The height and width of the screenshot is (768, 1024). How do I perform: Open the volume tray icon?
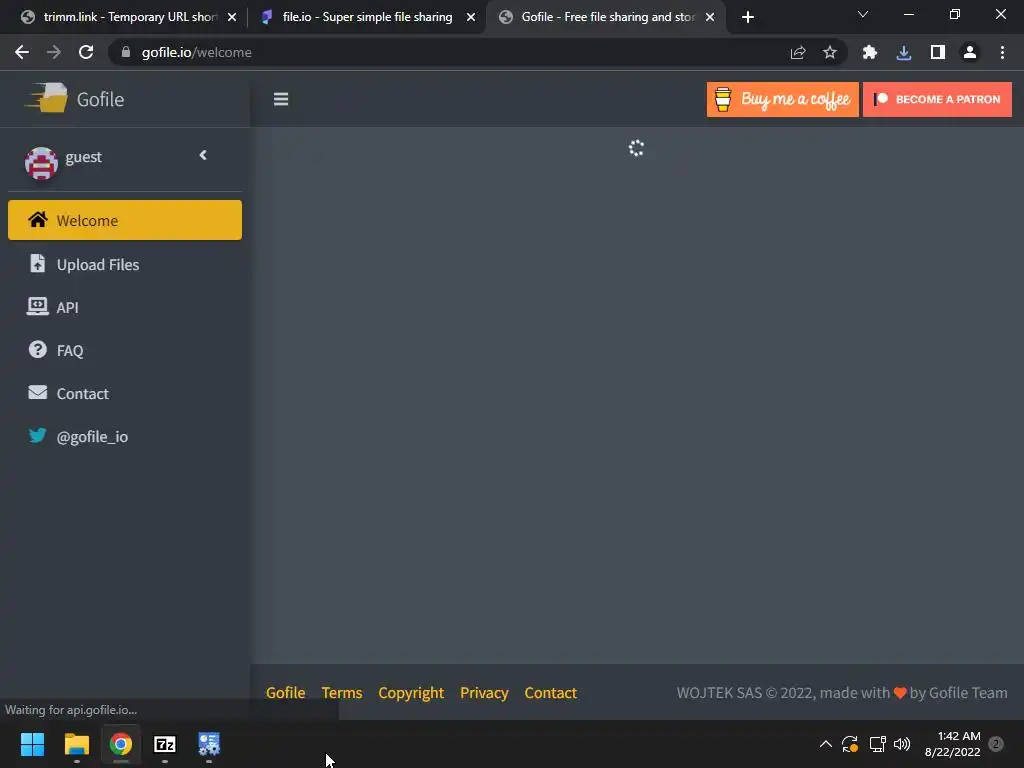pos(902,744)
